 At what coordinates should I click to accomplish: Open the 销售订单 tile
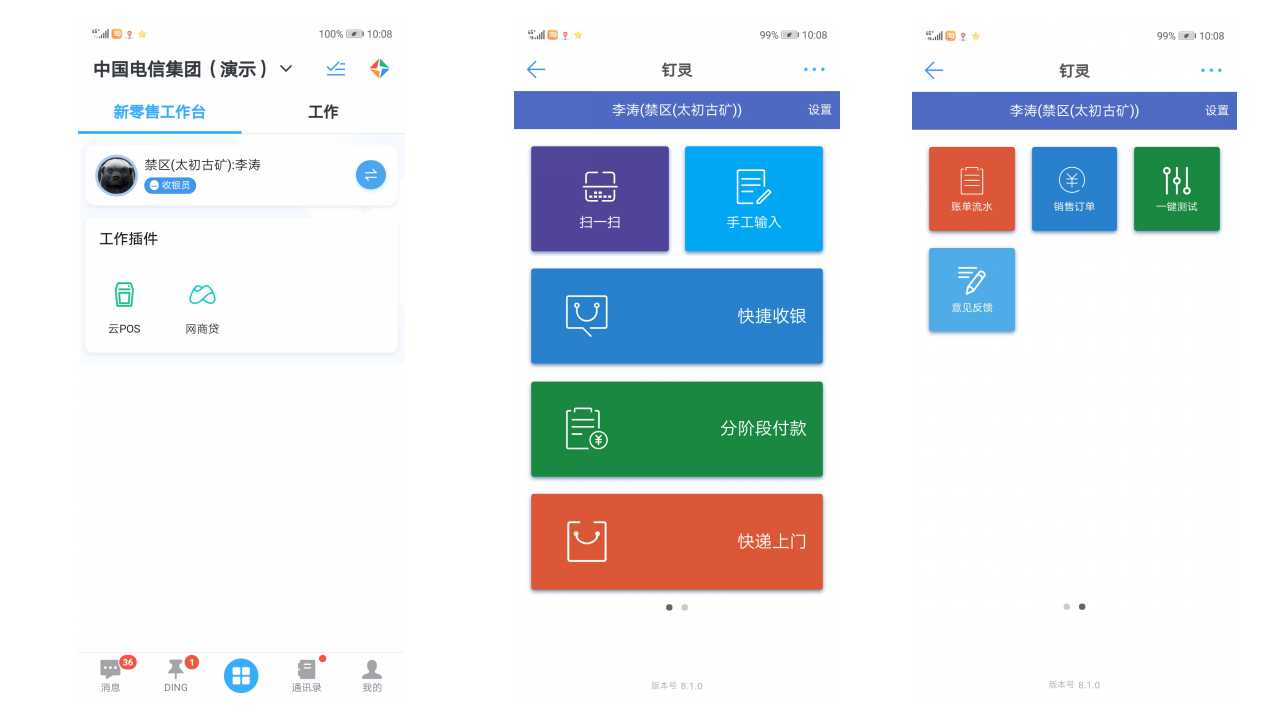point(1074,189)
